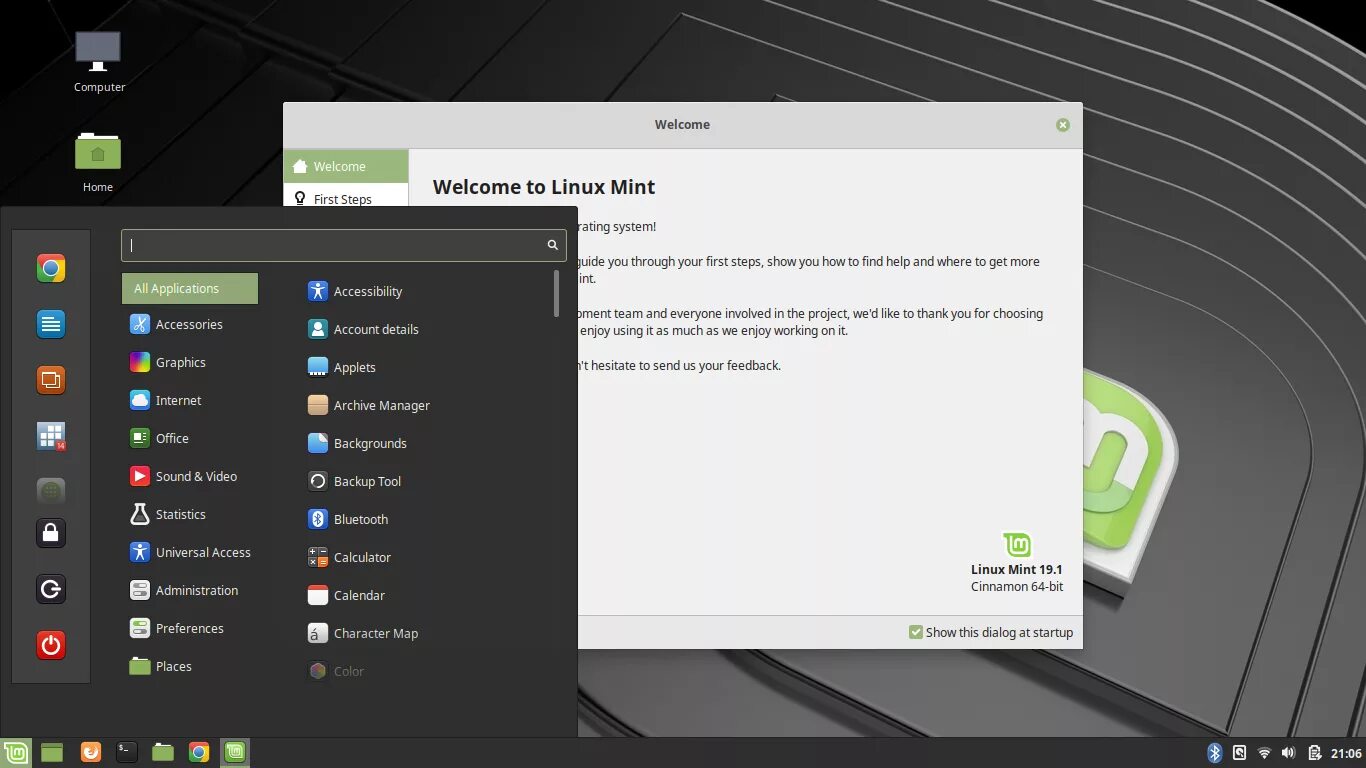This screenshot has height=768, width=1366.
Task: Switch to Welcome tab in Welcome window
Action: 346,166
